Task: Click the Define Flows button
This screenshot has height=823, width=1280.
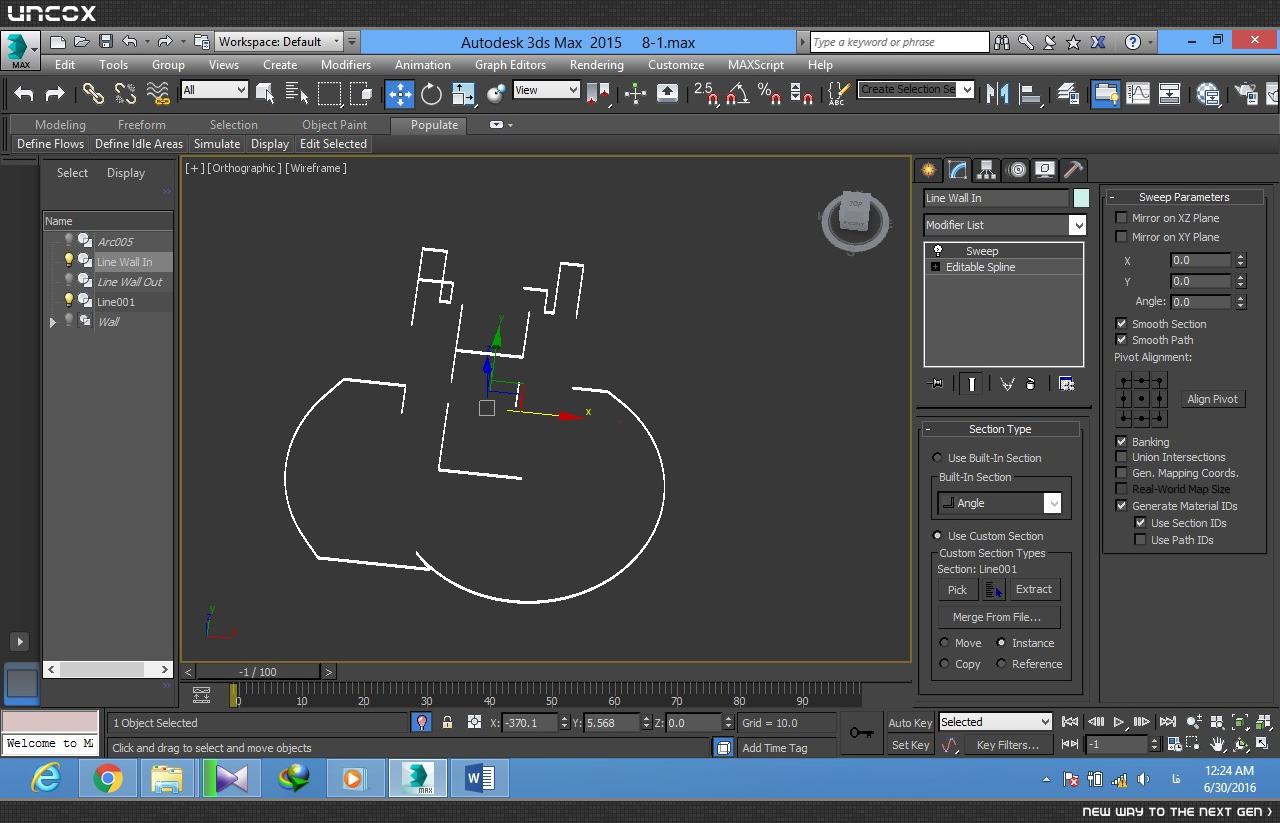Action: point(51,144)
